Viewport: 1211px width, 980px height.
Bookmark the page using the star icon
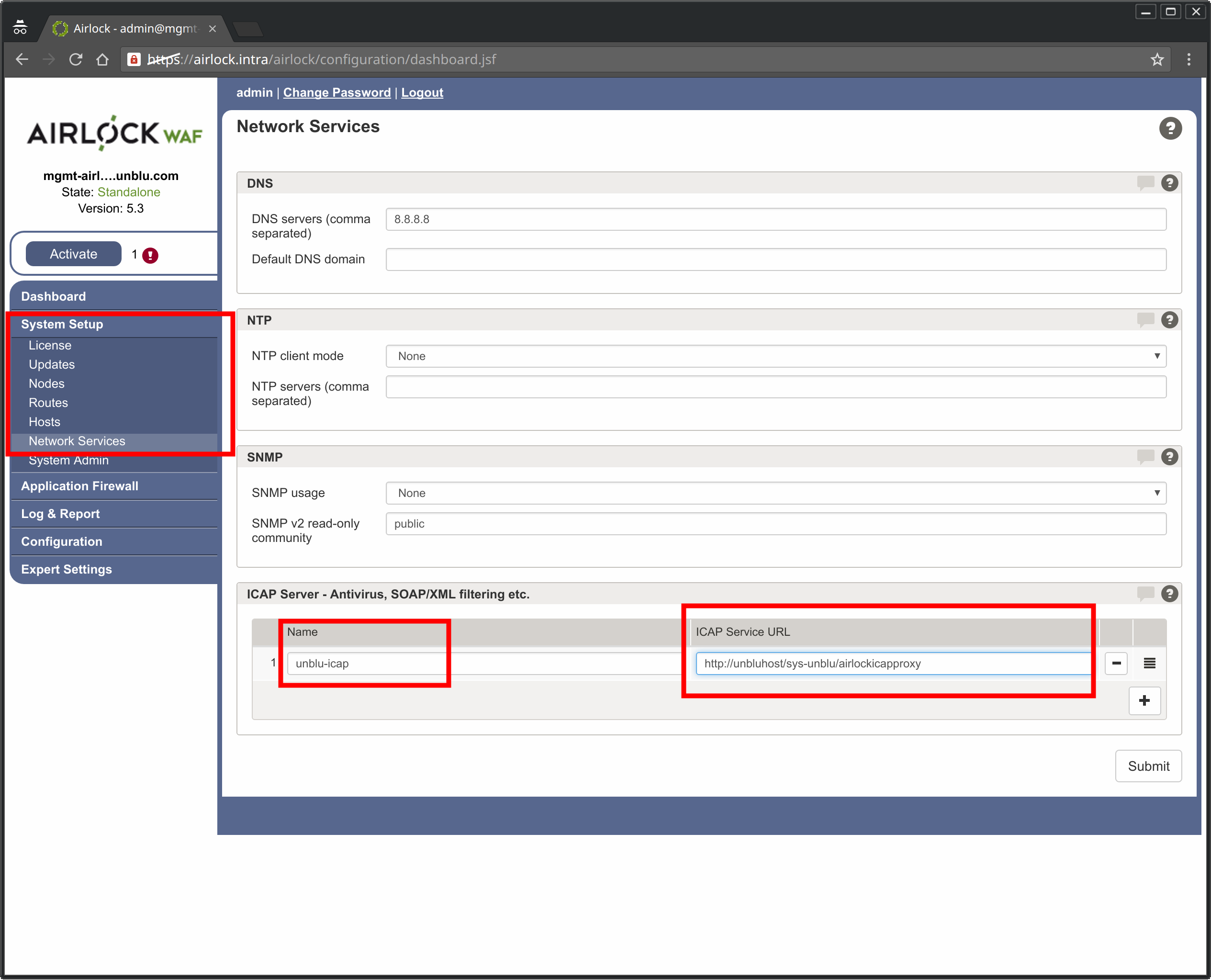tap(1157, 59)
